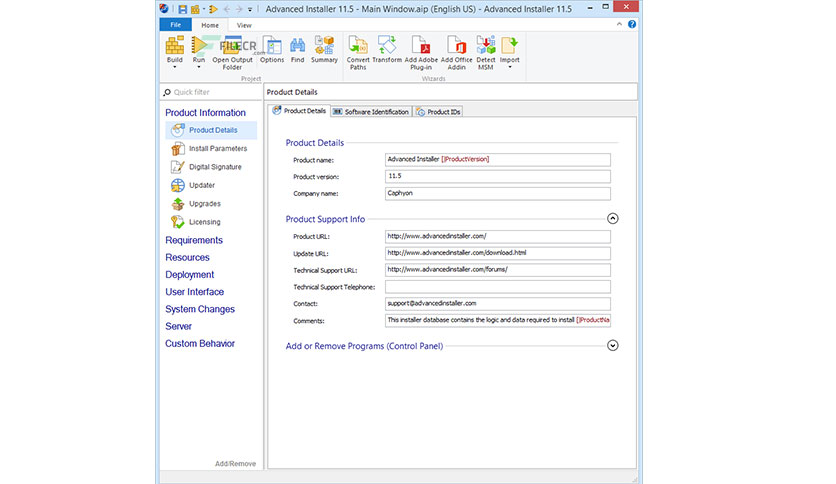Click the quick access Build icon
The image size is (836, 484).
(x=195, y=9)
